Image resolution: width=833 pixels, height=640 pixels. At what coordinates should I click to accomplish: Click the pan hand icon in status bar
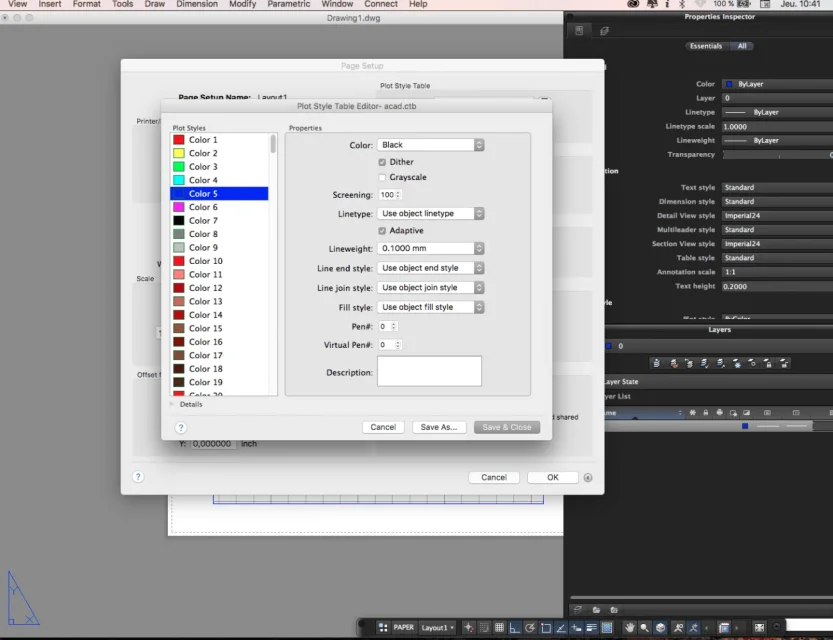(x=630, y=628)
